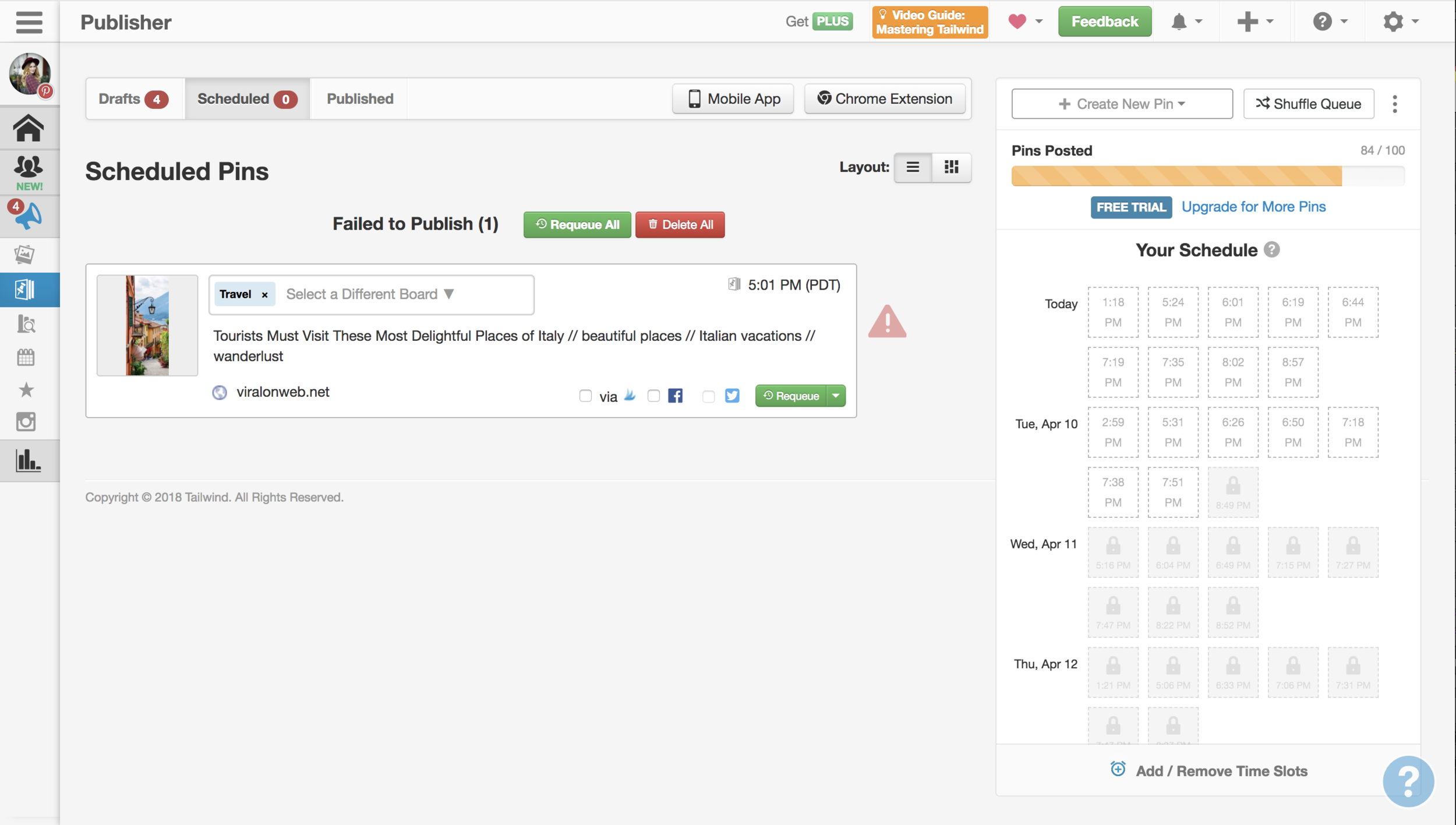The width and height of the screenshot is (1456, 825).
Task: Switch to list layout view
Action: [913, 167]
